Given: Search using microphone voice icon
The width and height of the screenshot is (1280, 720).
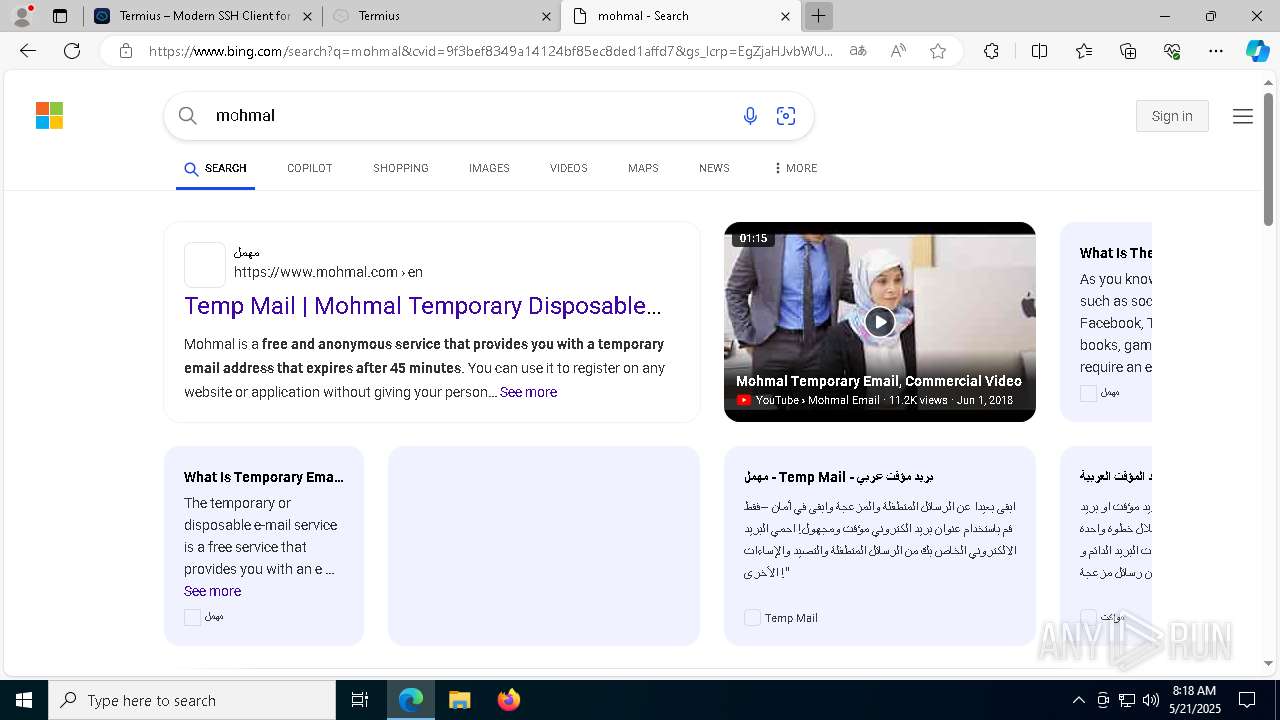Looking at the screenshot, I should click(750, 116).
